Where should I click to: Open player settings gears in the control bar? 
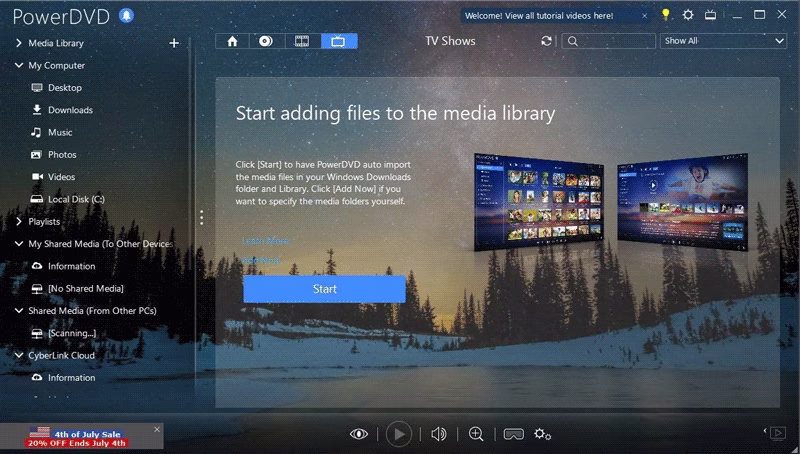542,434
